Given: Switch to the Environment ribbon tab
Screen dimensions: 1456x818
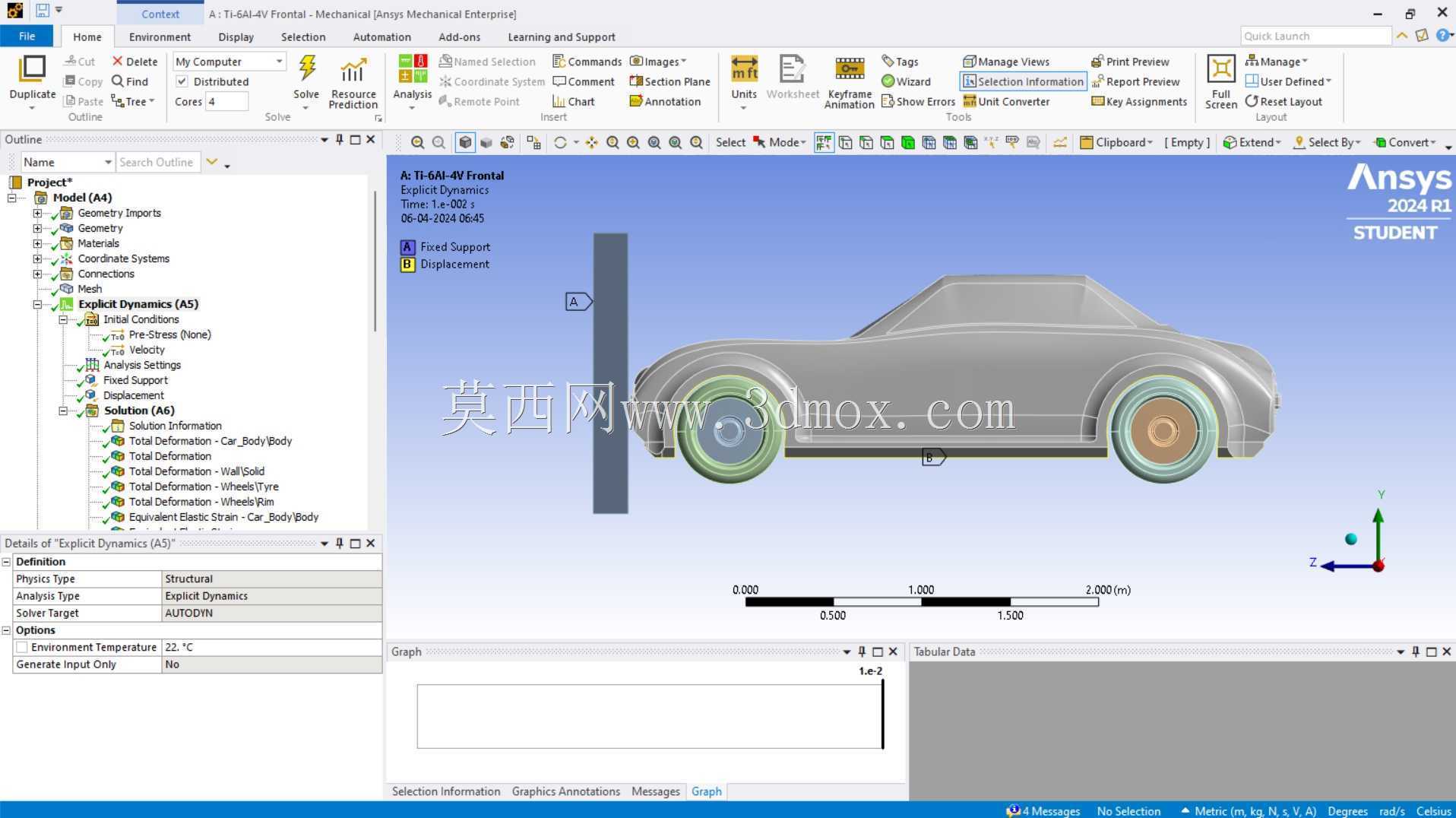Looking at the screenshot, I should (160, 36).
